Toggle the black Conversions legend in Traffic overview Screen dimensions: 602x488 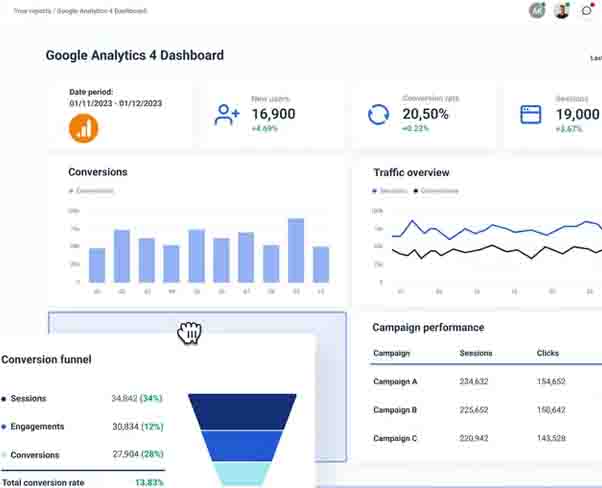tap(436, 191)
